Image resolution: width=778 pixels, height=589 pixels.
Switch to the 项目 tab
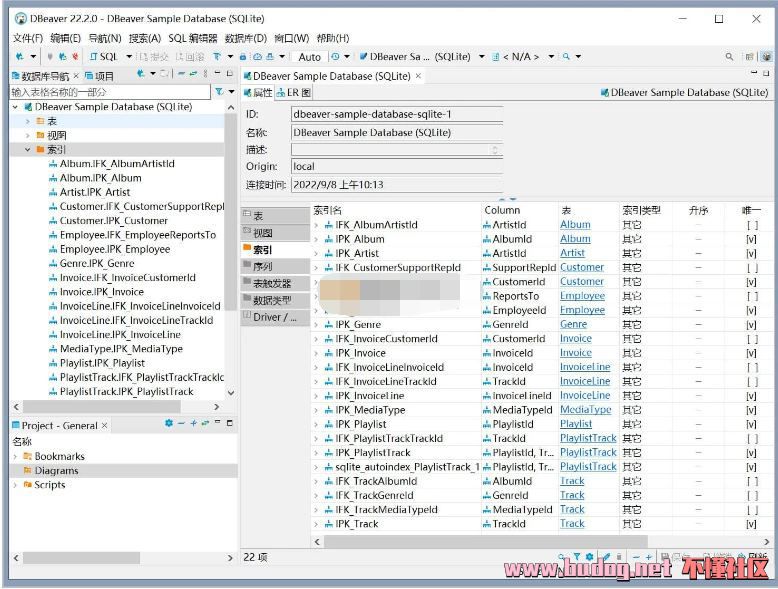[x=99, y=76]
